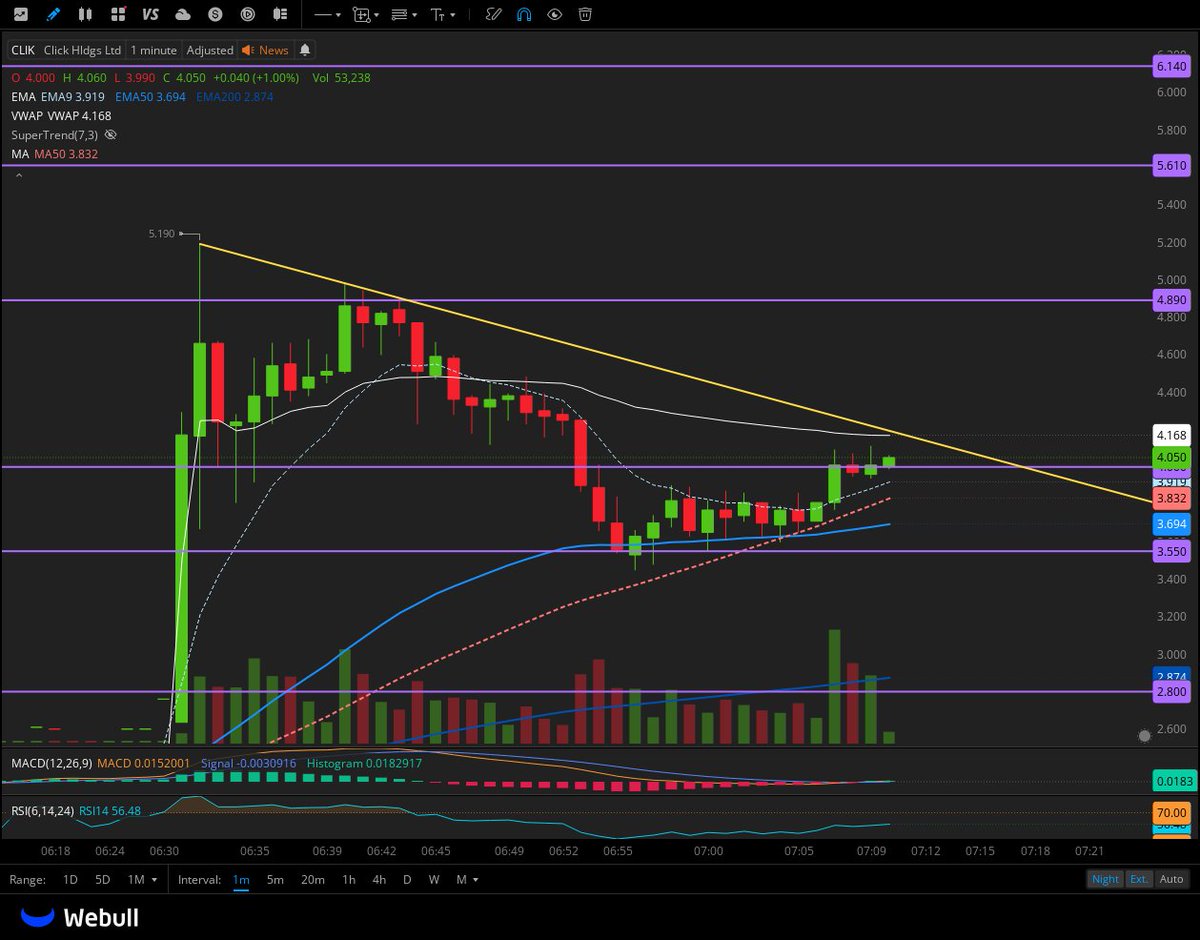Select the blue pencil drawing tool
The image size is (1200, 940).
click(53, 15)
